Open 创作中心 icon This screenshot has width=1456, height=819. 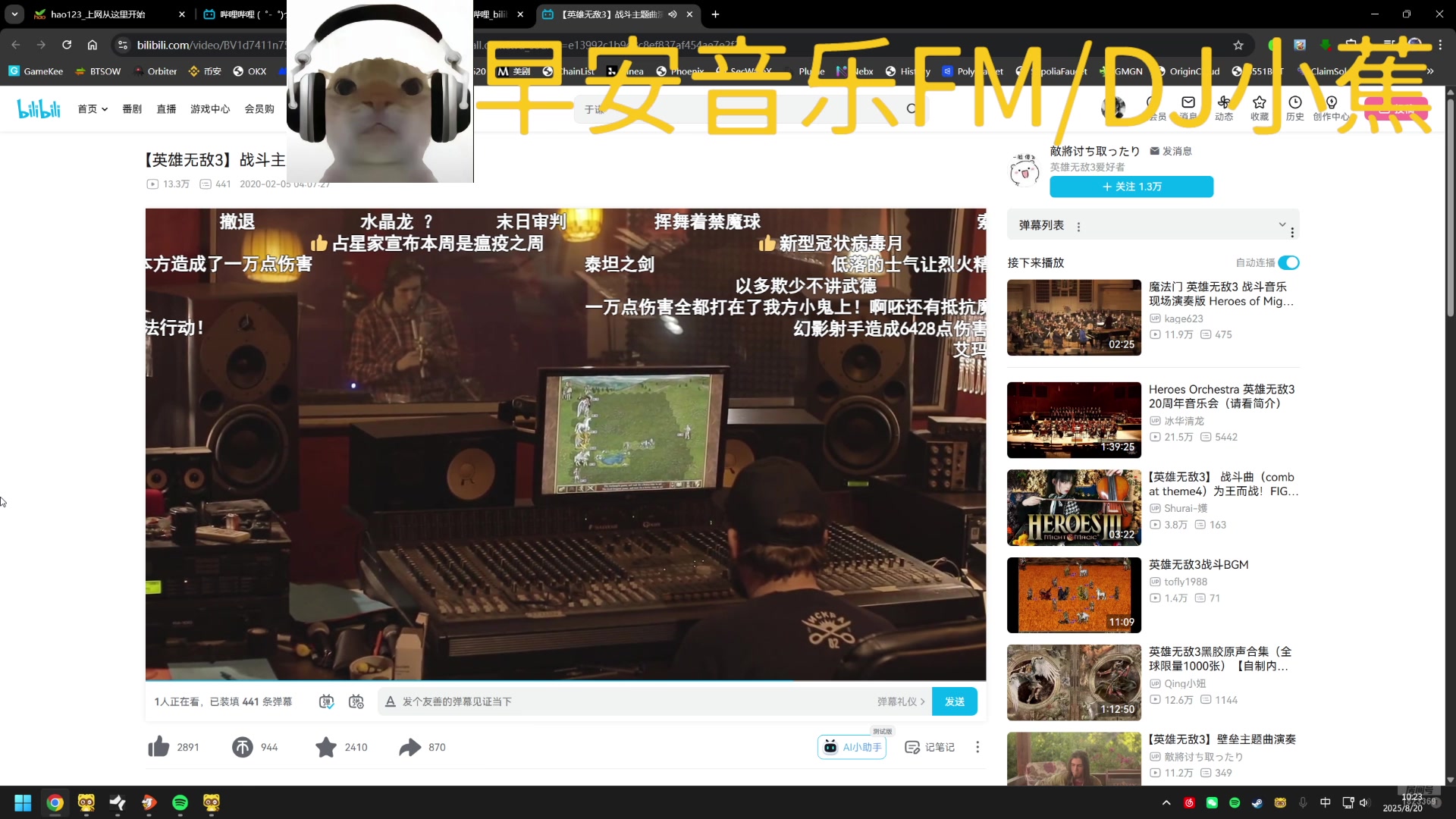(1332, 108)
